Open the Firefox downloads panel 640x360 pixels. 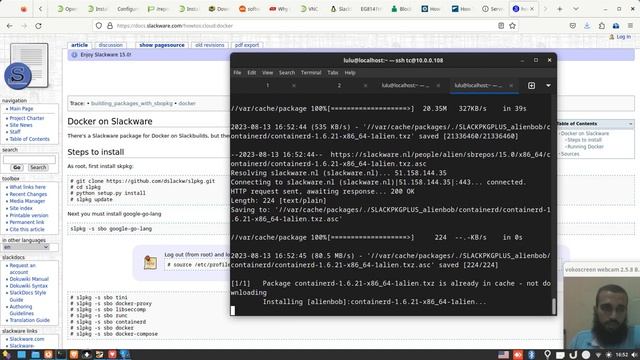coord(587,26)
